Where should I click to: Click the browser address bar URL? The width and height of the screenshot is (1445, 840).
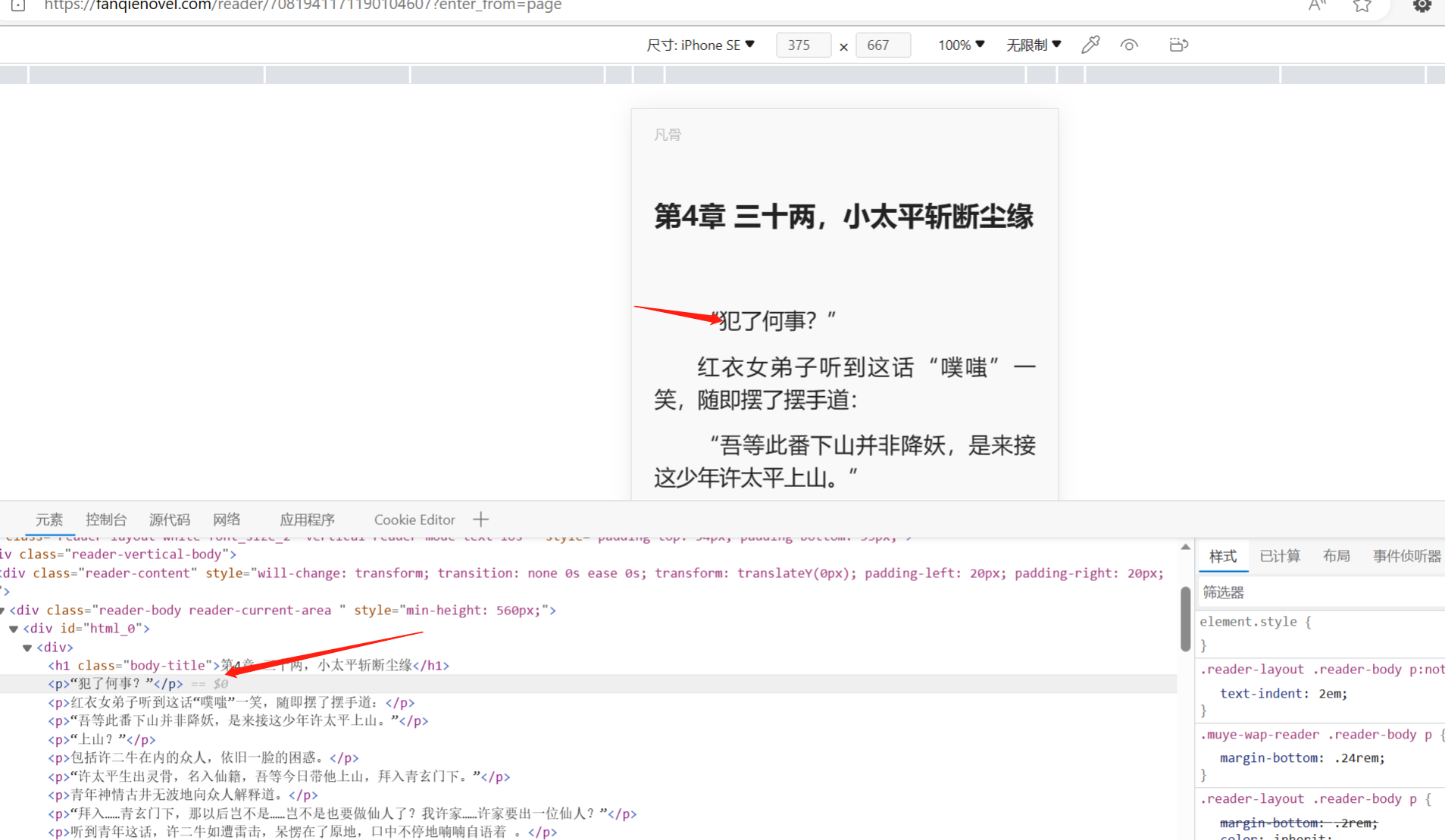[303, 6]
